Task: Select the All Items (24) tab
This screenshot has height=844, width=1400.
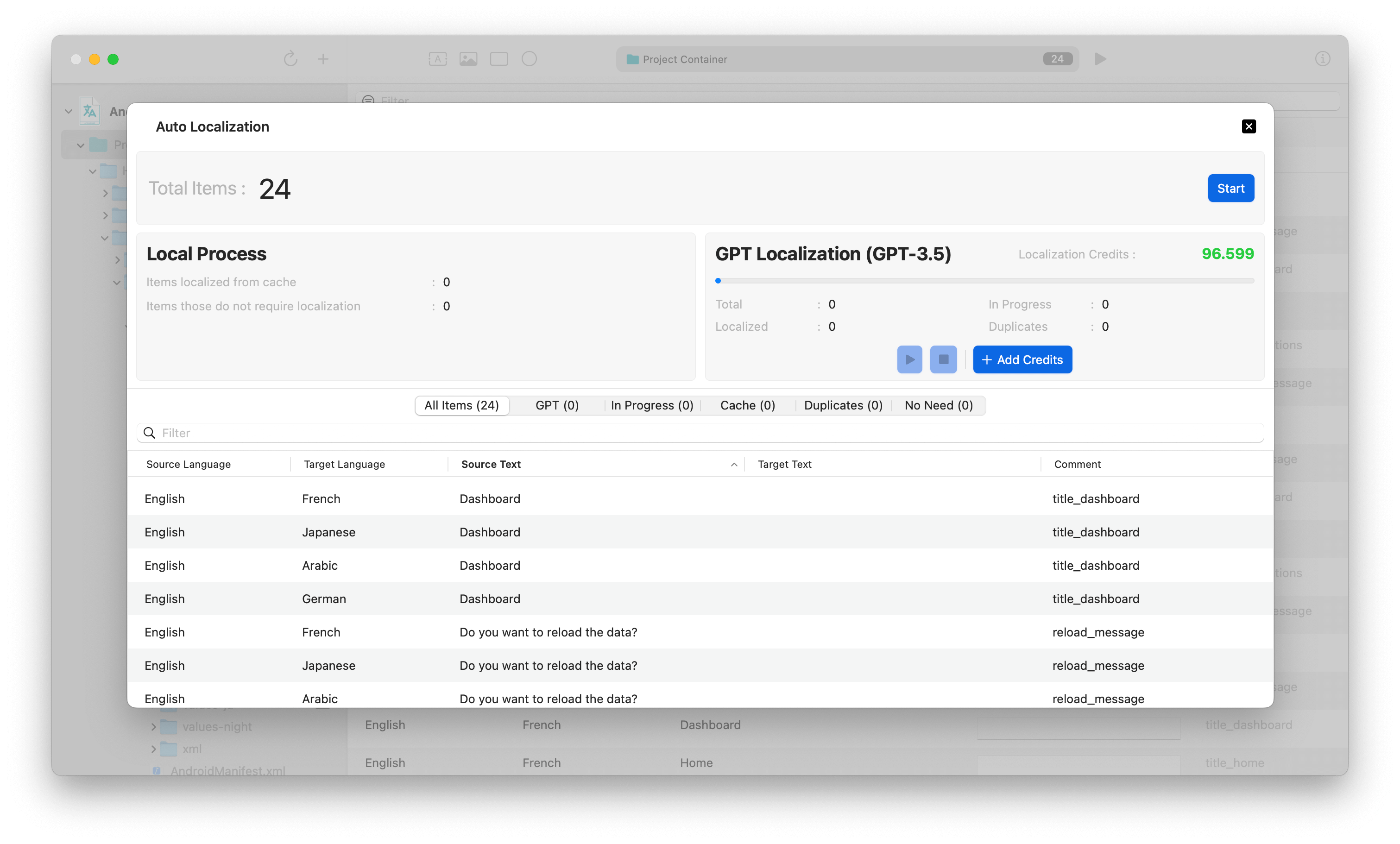Action: 461,405
